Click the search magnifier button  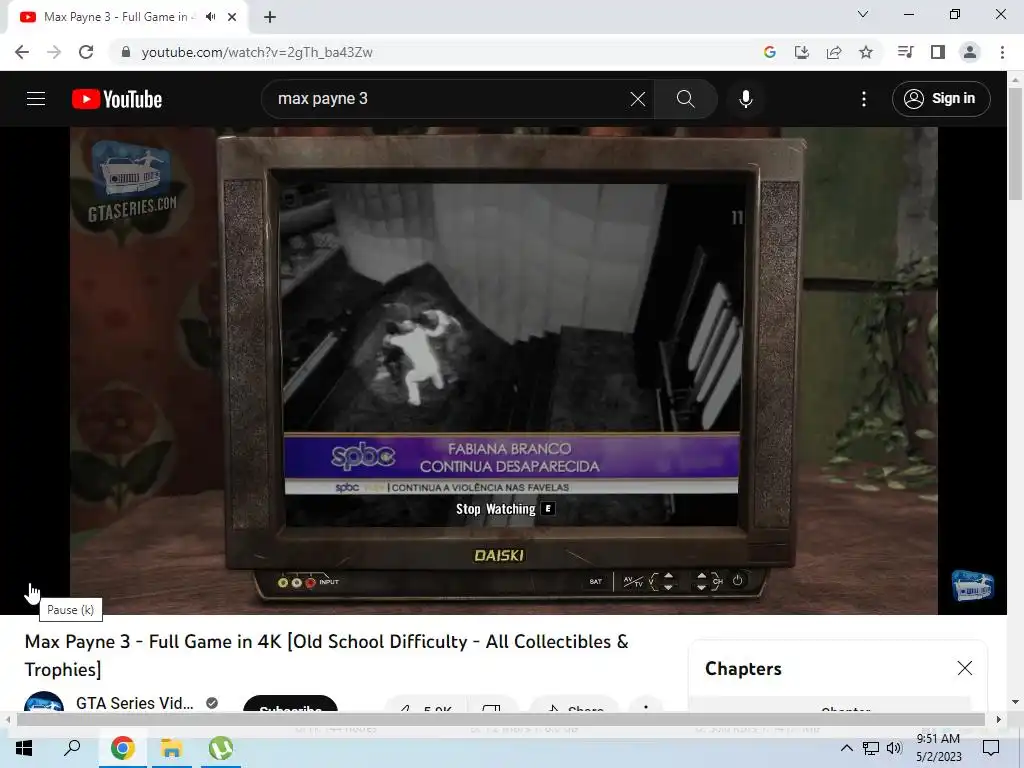pyautogui.click(x=686, y=99)
